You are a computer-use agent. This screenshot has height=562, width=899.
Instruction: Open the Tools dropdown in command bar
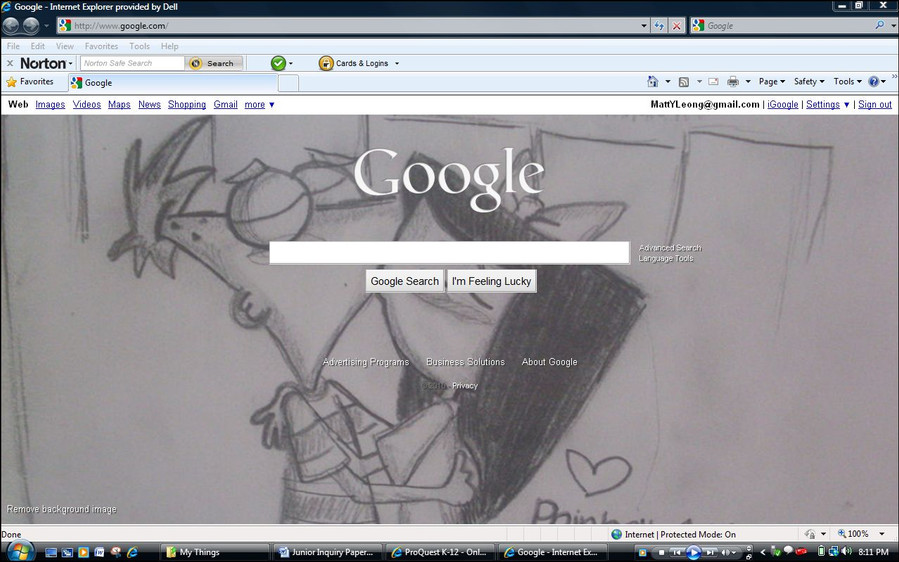click(x=847, y=82)
